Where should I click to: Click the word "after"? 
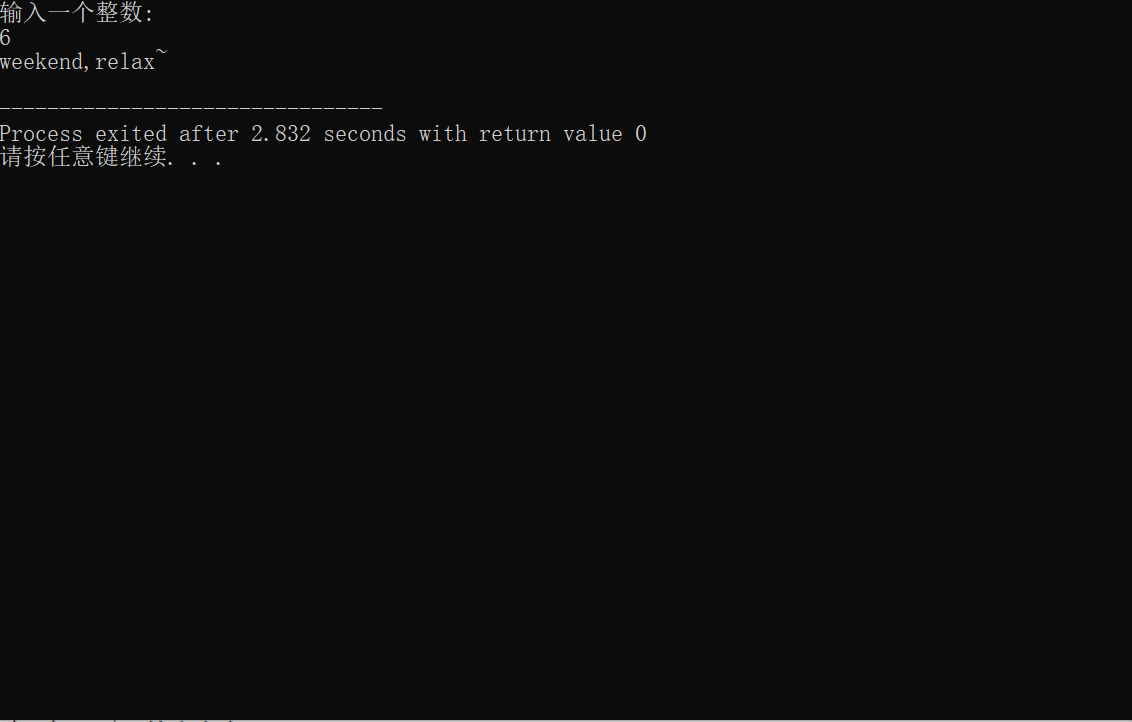tap(209, 134)
